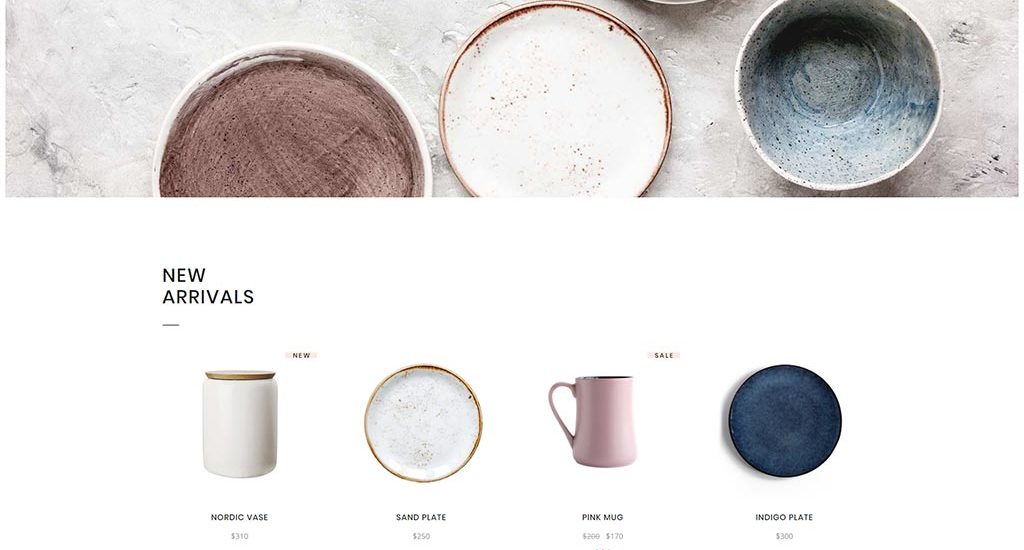Select the $310 price under Nordic Vase
1024x550 pixels.
tap(239, 536)
